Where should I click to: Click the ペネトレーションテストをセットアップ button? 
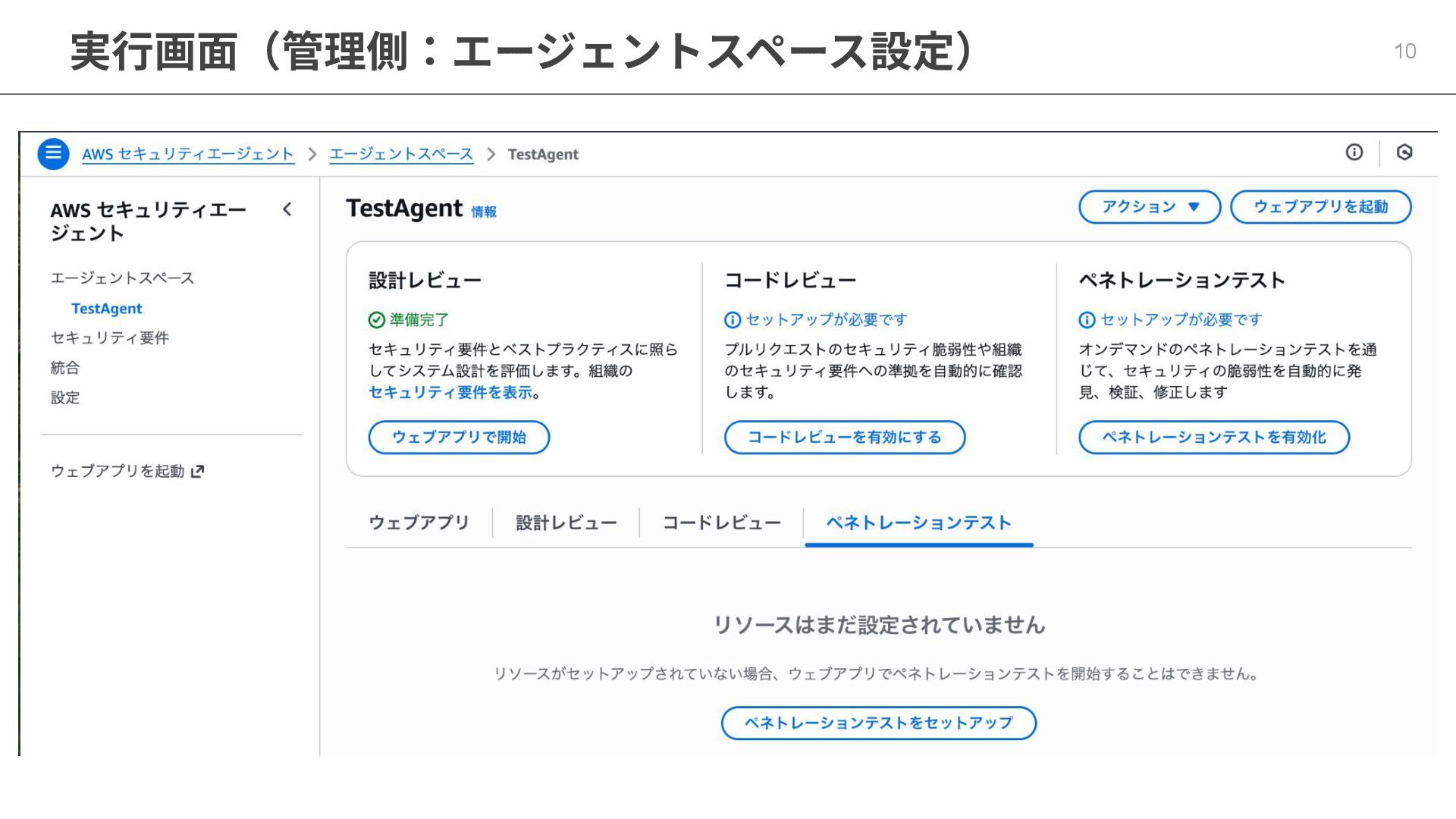[x=878, y=723]
